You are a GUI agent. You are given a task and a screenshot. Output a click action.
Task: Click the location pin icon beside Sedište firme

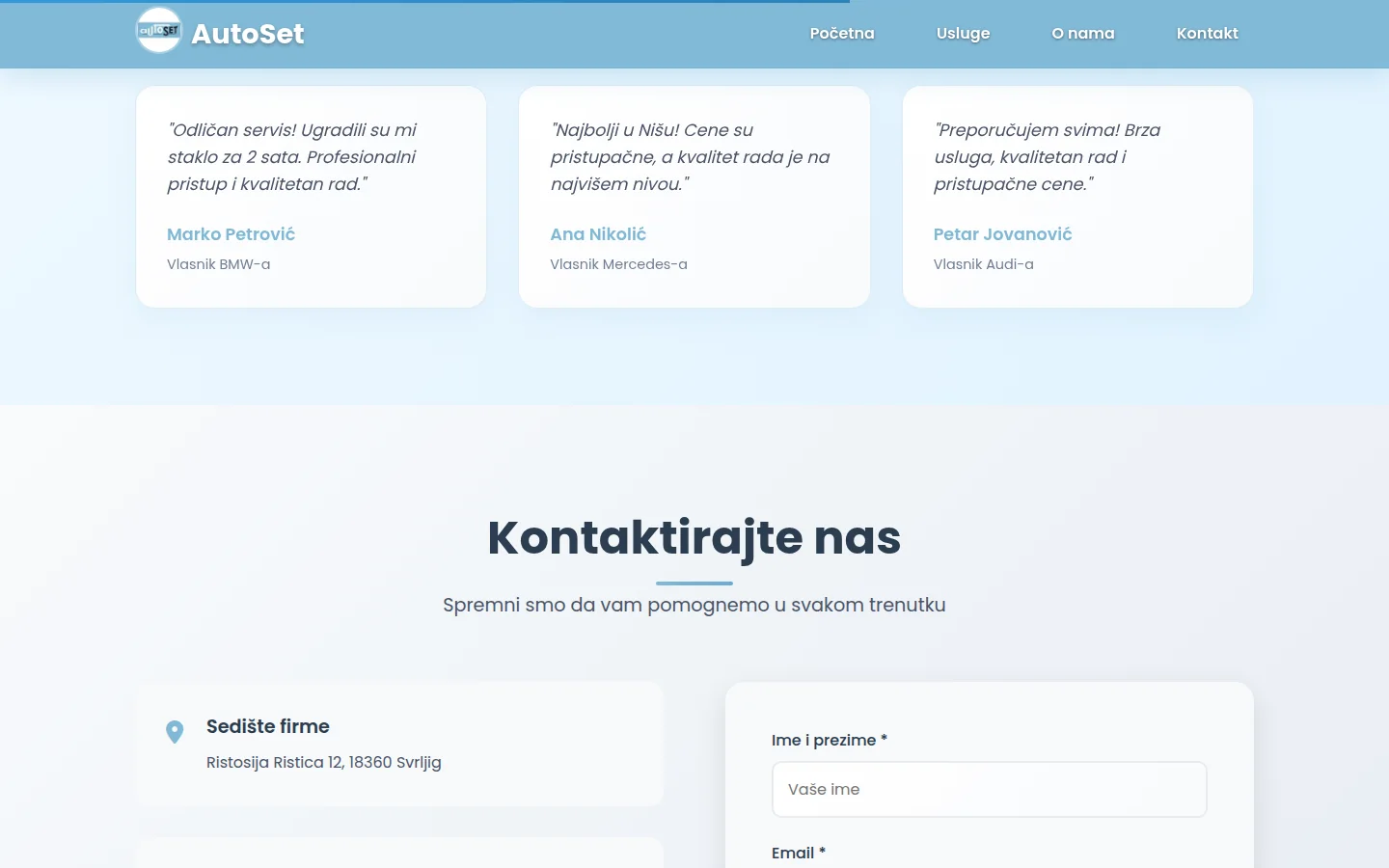click(x=175, y=732)
